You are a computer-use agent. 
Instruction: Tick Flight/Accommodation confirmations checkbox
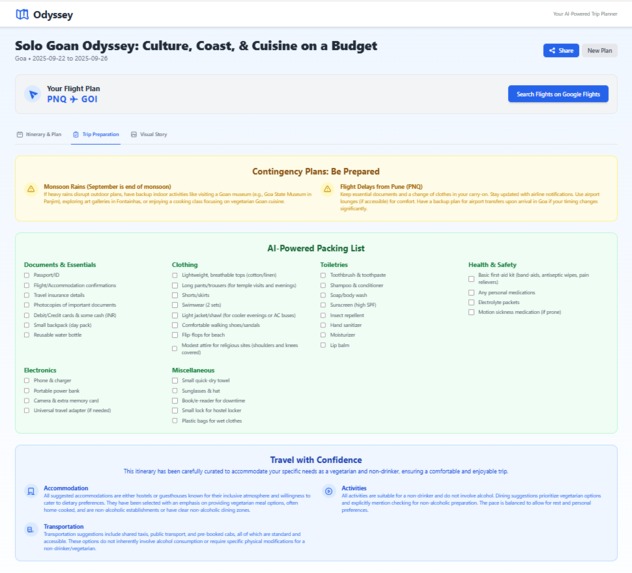pyautogui.click(x=27, y=285)
